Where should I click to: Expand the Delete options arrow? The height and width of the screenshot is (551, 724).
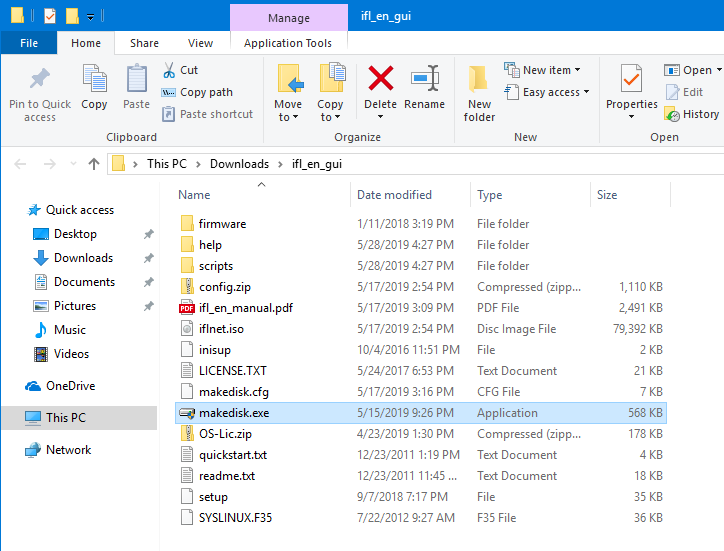(x=380, y=116)
